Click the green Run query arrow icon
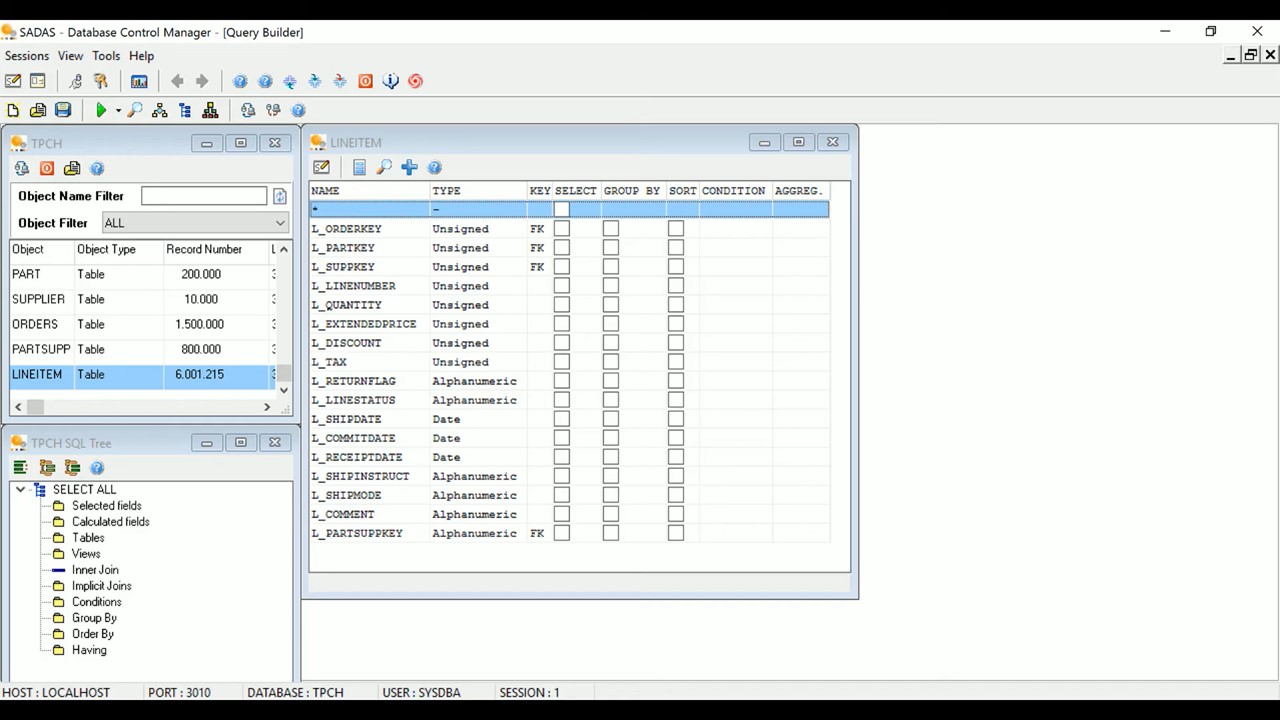The image size is (1280, 720). [101, 110]
